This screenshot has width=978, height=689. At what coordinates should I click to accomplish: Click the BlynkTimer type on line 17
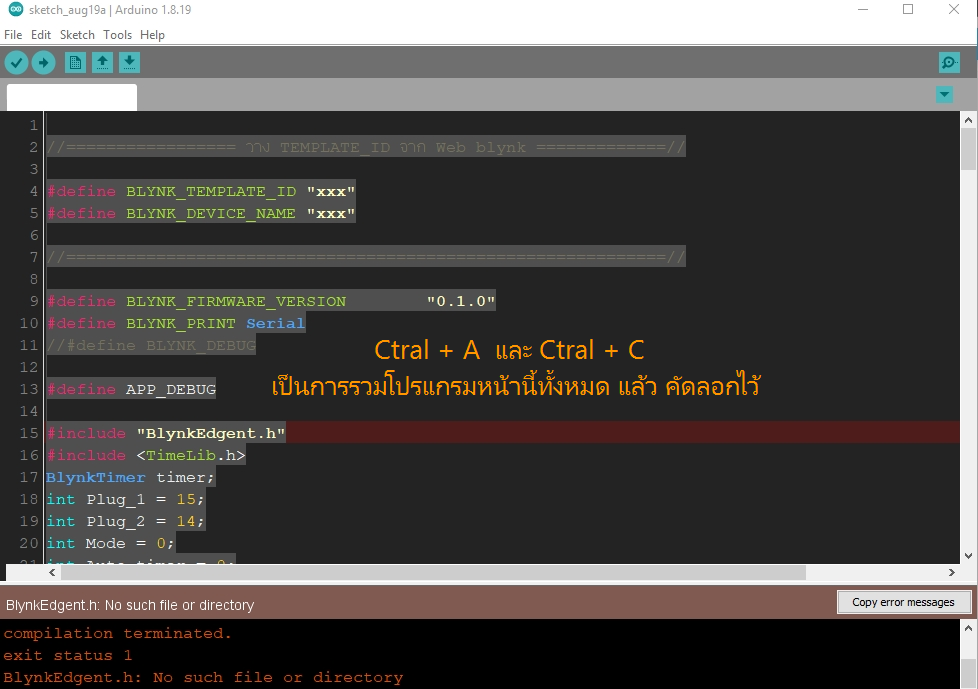96,477
